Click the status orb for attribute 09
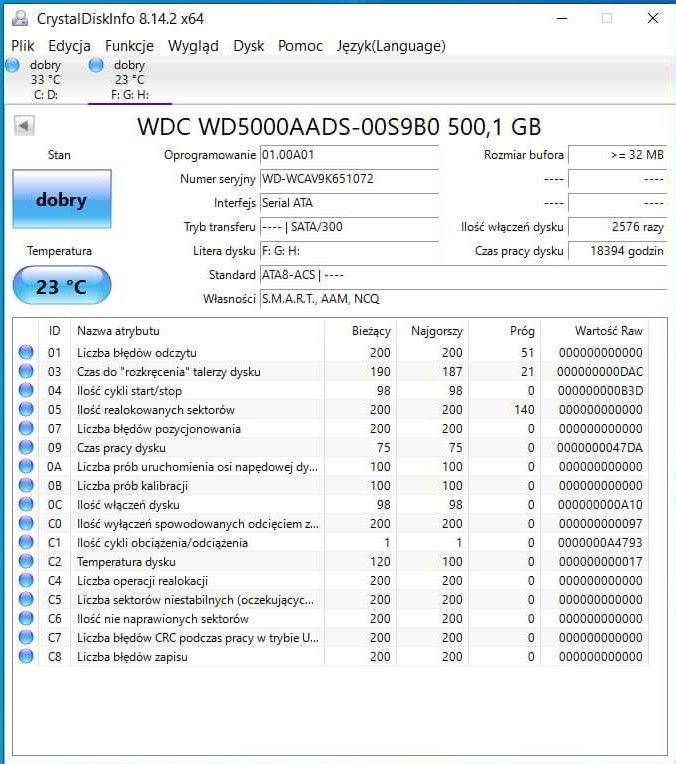Viewport: 676px width, 764px height. click(26, 447)
